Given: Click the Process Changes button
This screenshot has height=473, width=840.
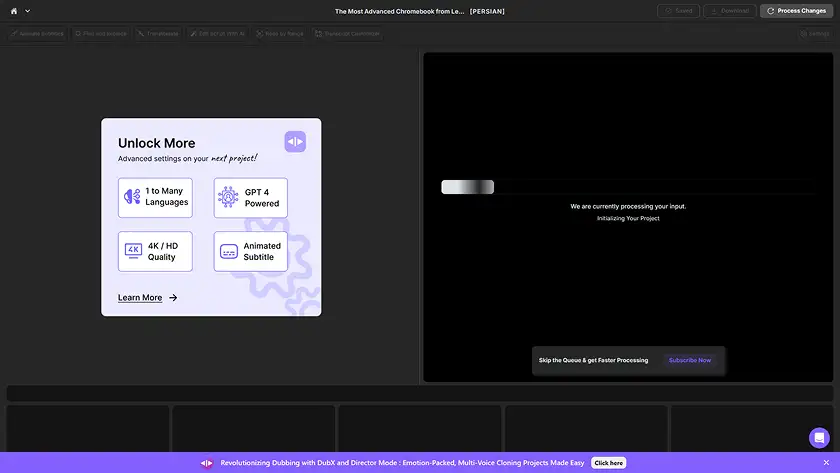Looking at the screenshot, I should click(x=796, y=11).
